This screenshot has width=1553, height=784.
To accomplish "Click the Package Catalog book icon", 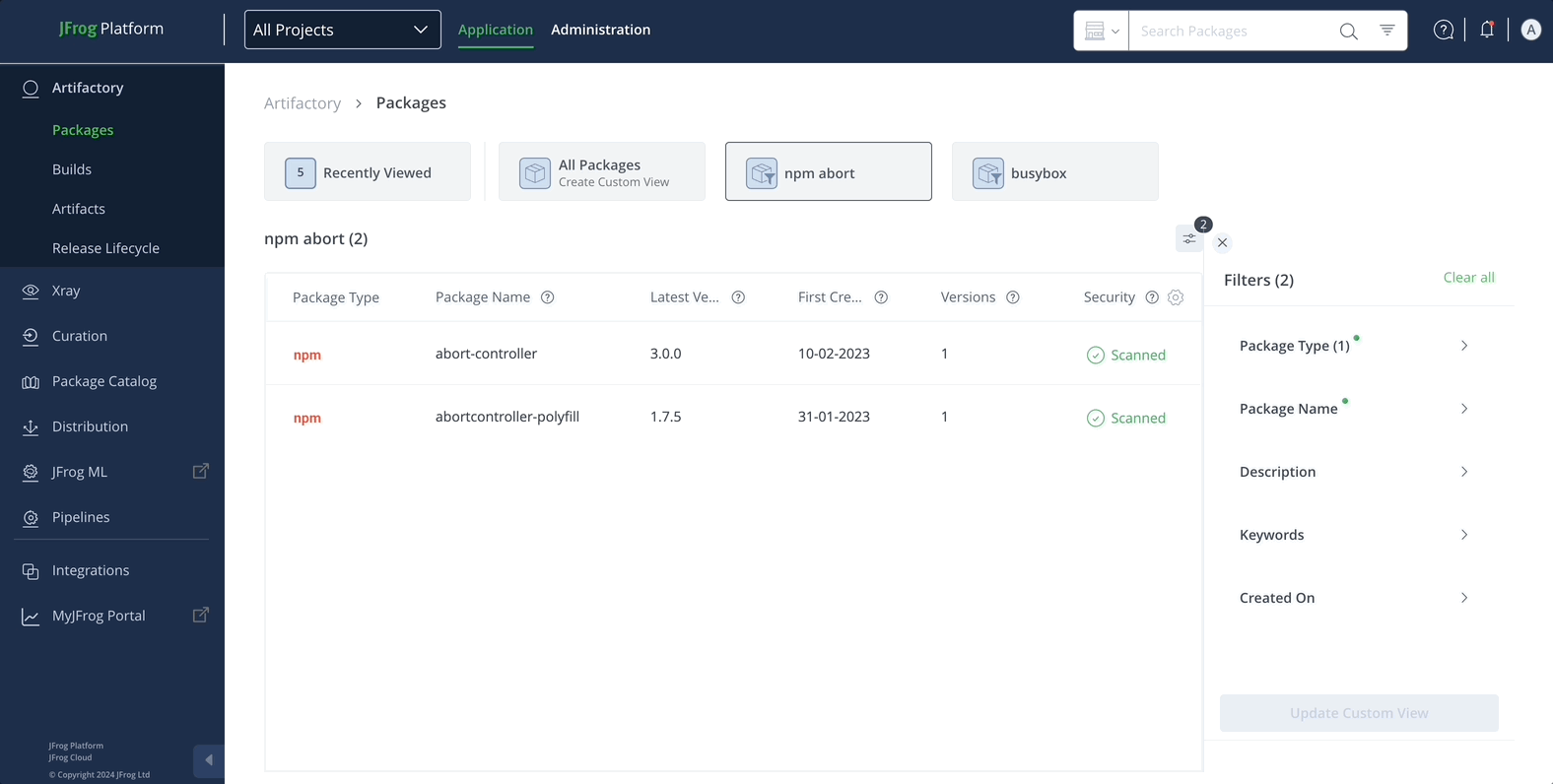I will pyautogui.click(x=31, y=381).
